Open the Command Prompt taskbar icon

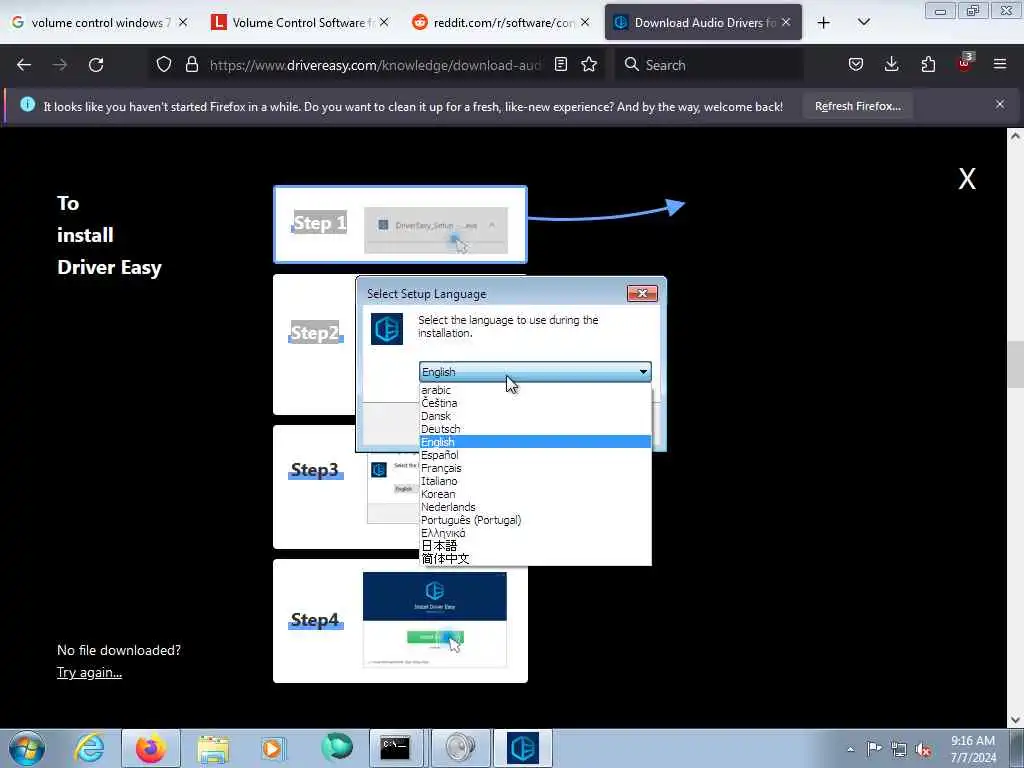[396, 748]
